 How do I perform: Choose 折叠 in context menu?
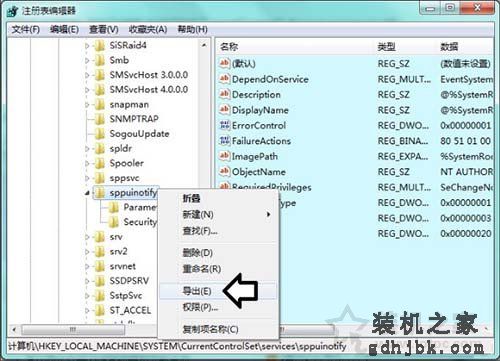pos(218,198)
